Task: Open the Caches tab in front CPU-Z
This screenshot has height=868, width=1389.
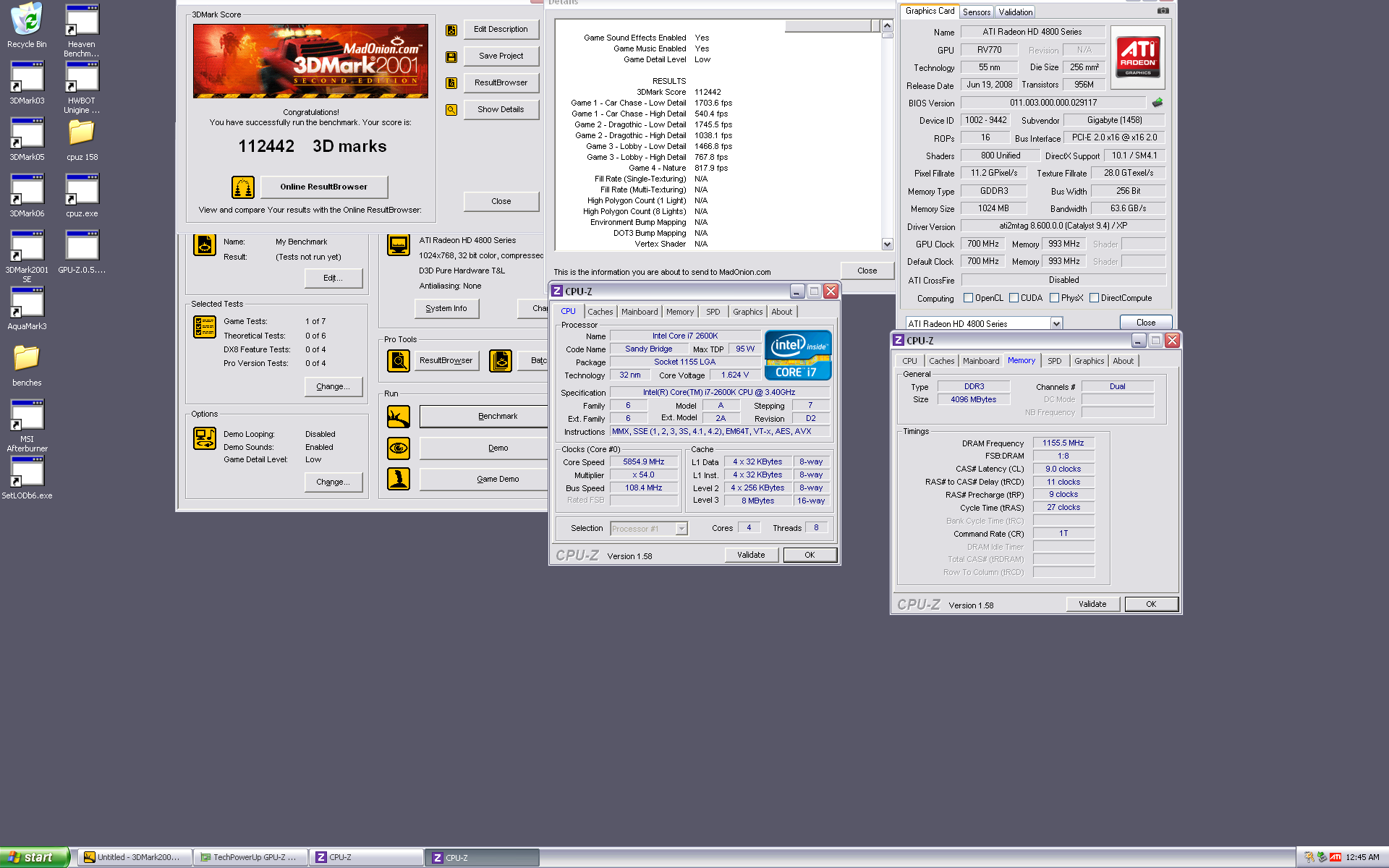Action: click(600, 312)
